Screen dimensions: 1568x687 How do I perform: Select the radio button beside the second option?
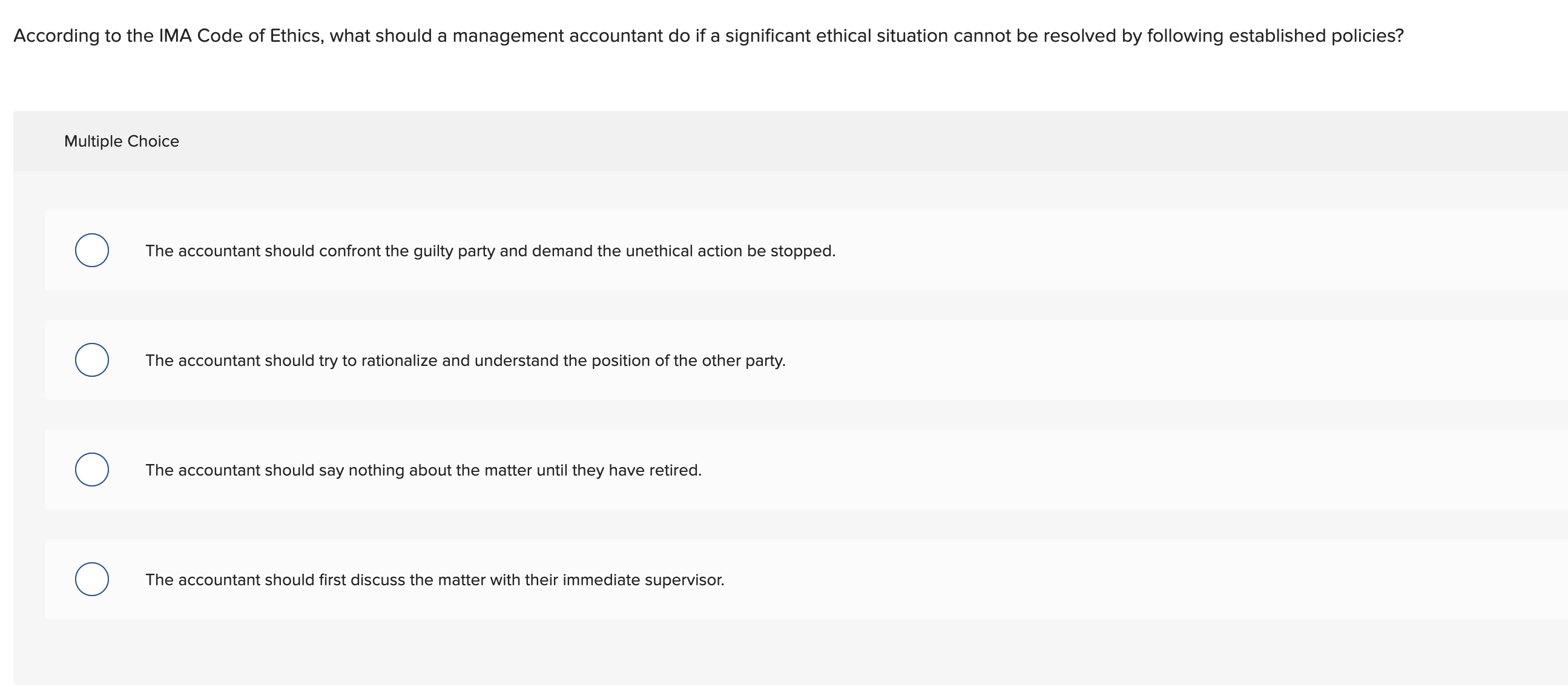(92, 359)
